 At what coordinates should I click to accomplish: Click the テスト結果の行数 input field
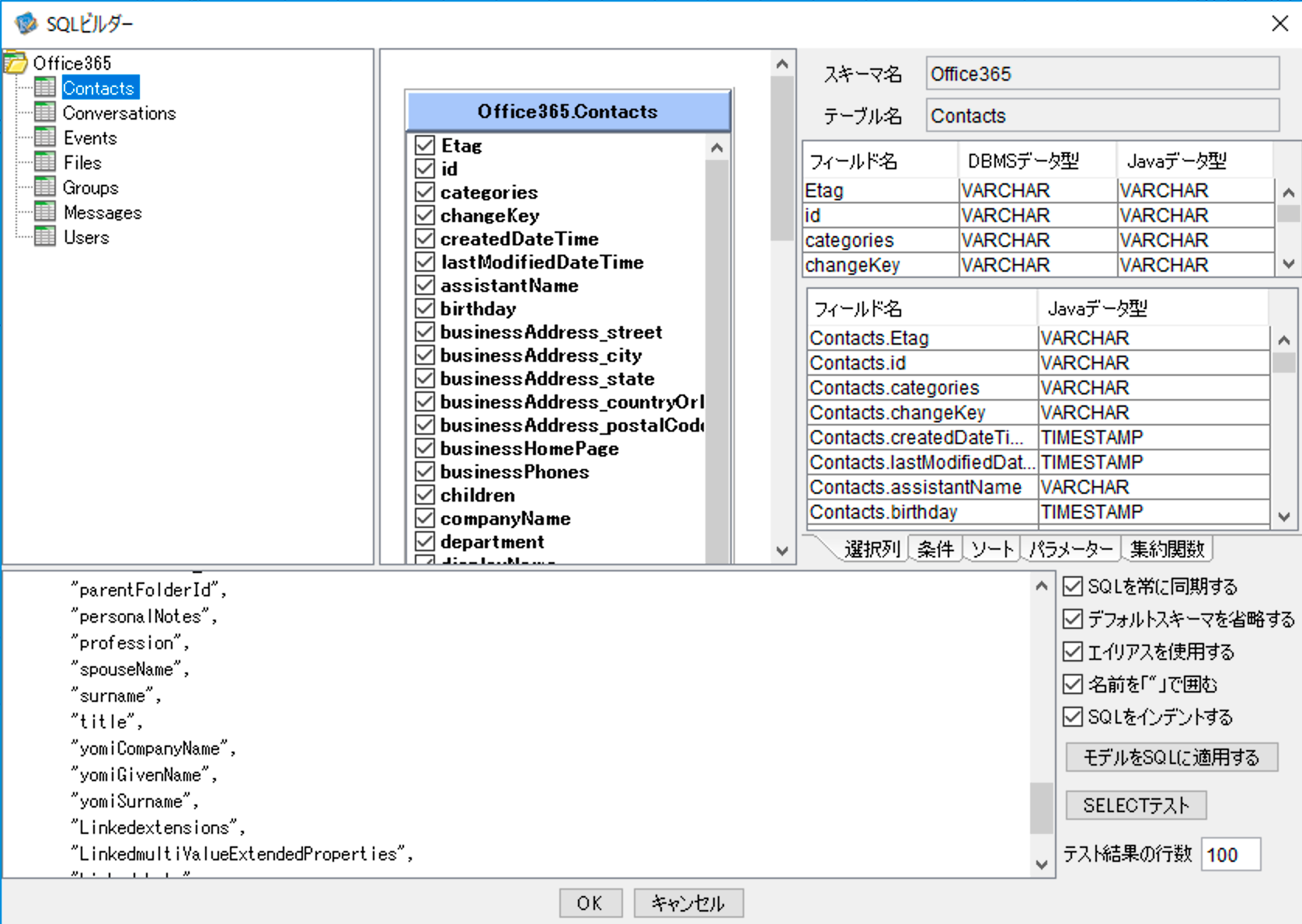[x=1231, y=855]
